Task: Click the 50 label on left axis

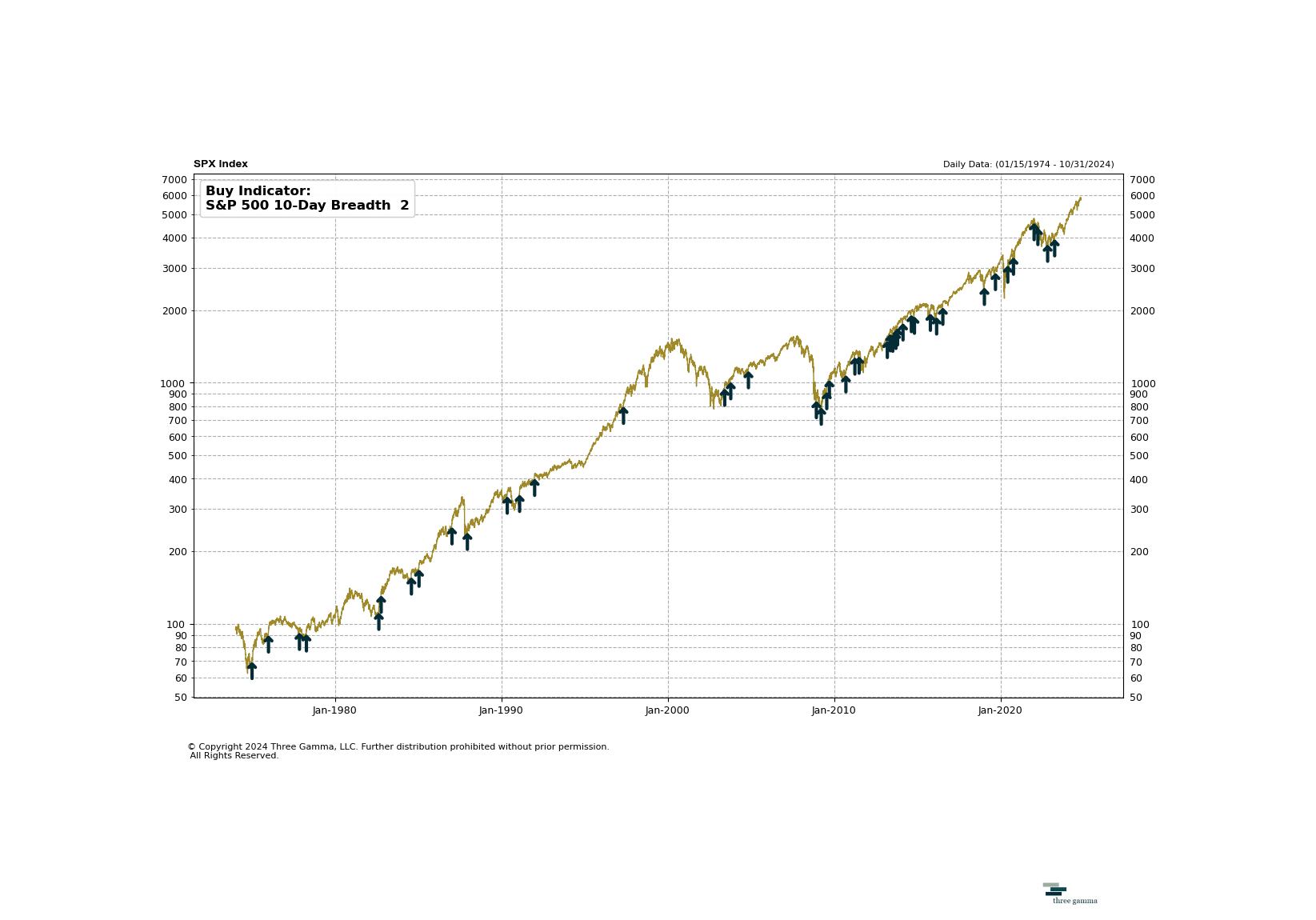Action: point(180,698)
